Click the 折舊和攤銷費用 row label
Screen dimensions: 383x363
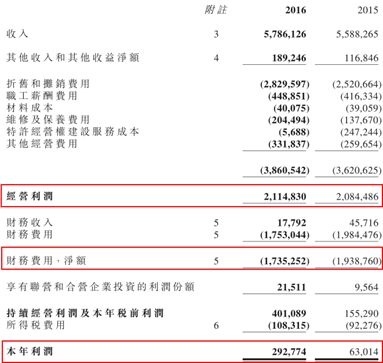click(48, 84)
